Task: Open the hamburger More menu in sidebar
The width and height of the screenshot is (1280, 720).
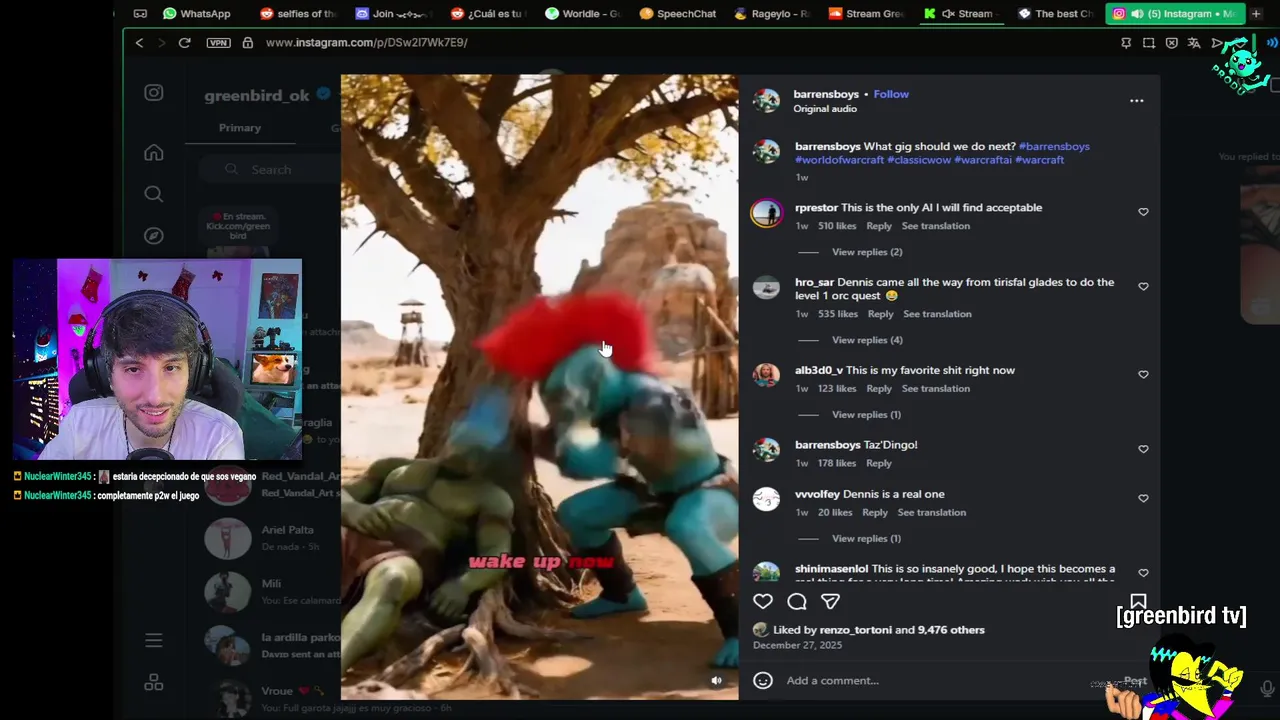Action: 153,640
